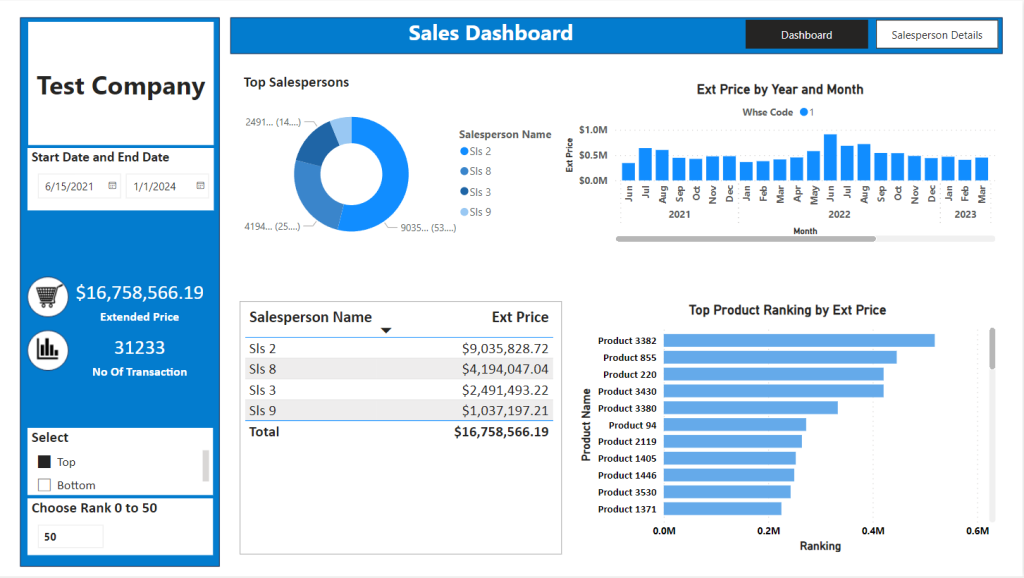Click the Choose Rank input showing 50
This screenshot has height=578, width=1024.
70,536
